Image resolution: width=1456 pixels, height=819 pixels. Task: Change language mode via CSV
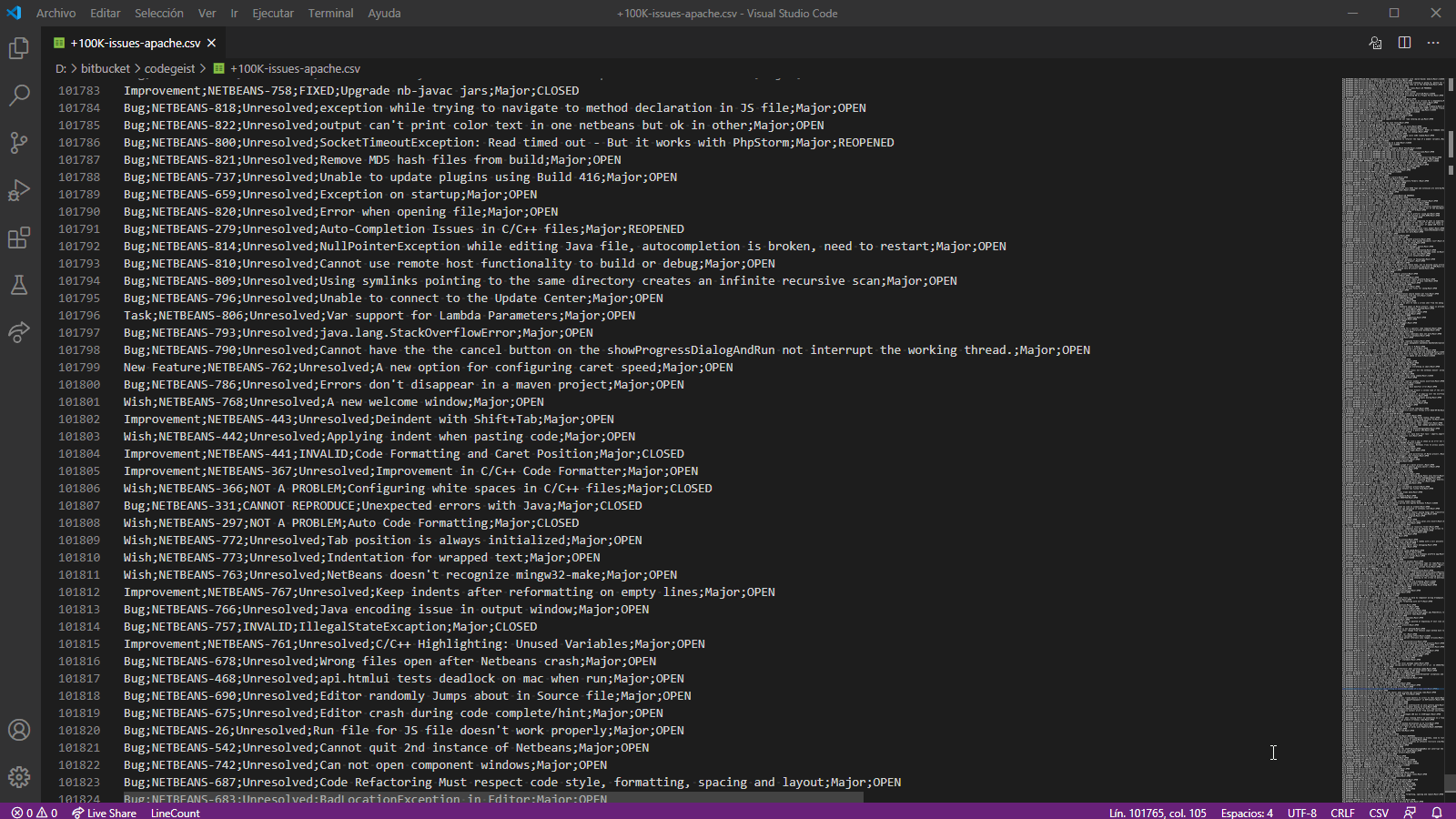[1379, 813]
